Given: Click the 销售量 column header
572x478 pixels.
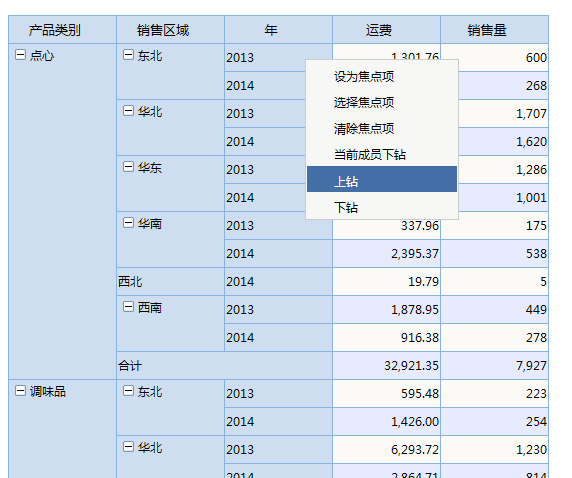Looking at the screenshot, I should pos(494,30).
